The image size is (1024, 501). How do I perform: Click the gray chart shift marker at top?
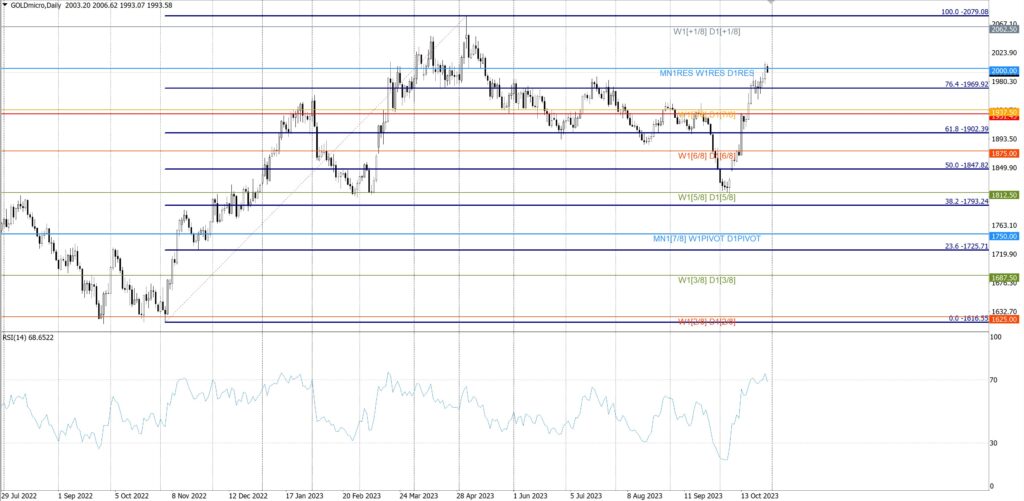click(771, 3)
